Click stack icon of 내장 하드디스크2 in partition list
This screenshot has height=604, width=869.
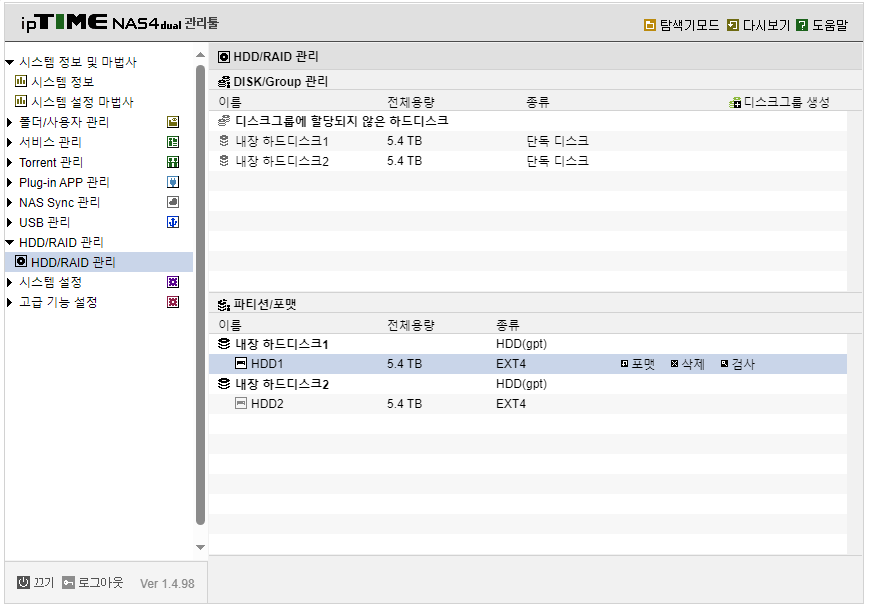click(x=224, y=383)
